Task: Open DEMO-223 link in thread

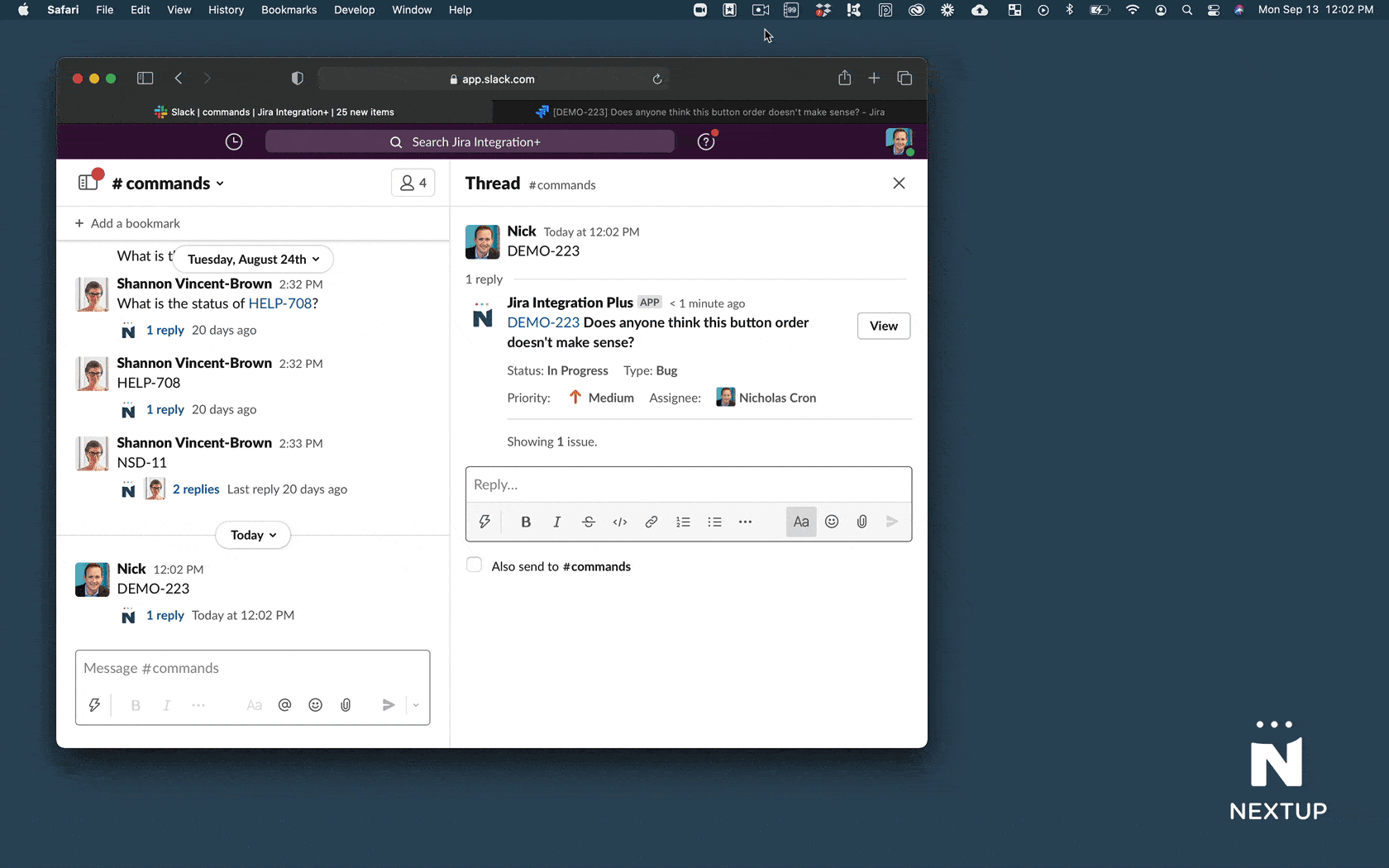Action: 543,322
